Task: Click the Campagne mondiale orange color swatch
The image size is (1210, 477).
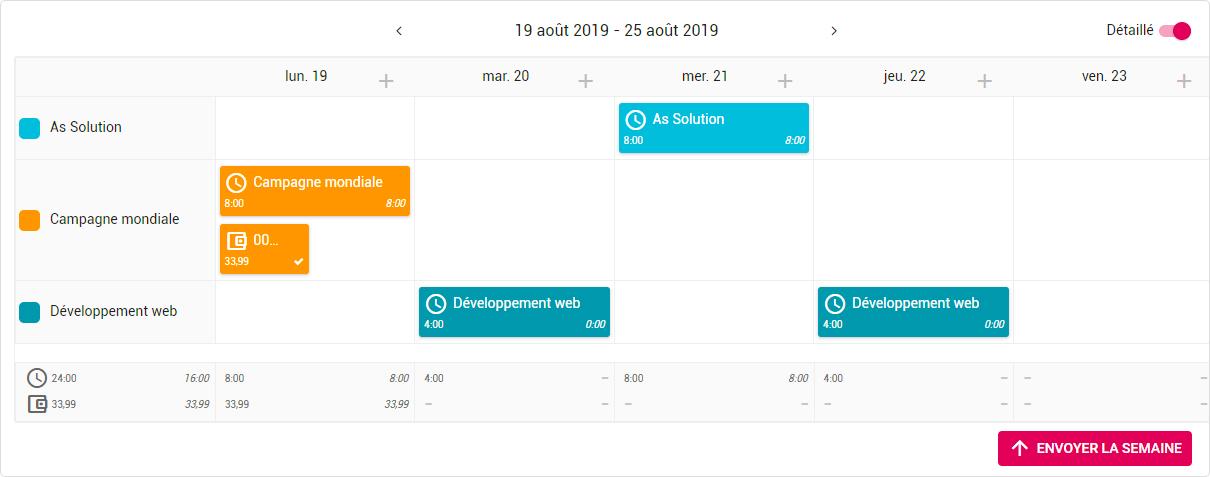Action: pyautogui.click(x=30, y=220)
